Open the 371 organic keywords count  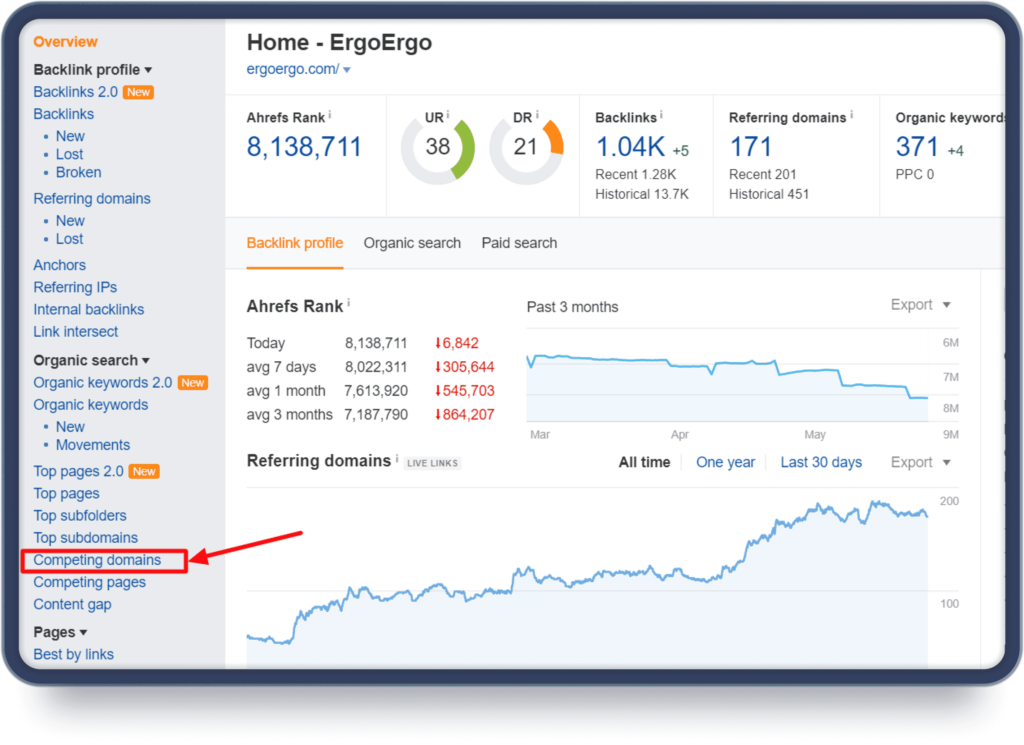point(917,147)
